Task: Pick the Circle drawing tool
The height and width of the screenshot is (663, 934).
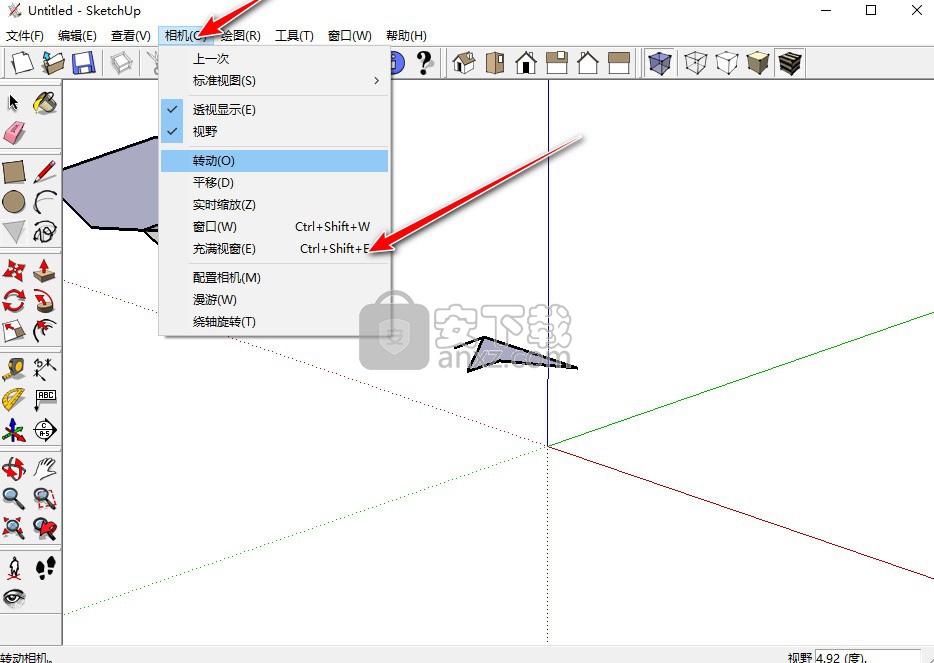Action: click(14, 202)
